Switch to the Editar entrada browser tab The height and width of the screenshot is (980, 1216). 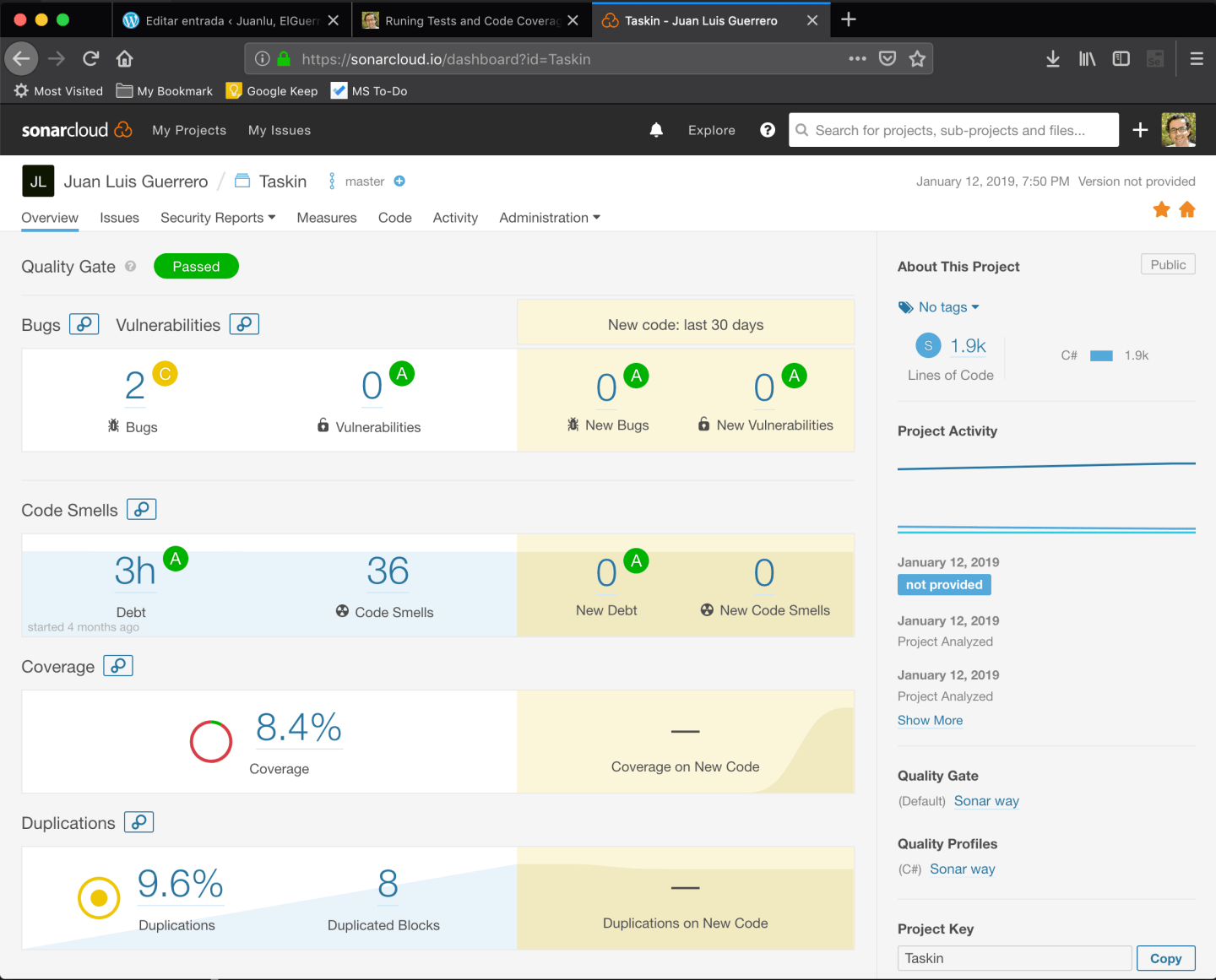point(231,20)
